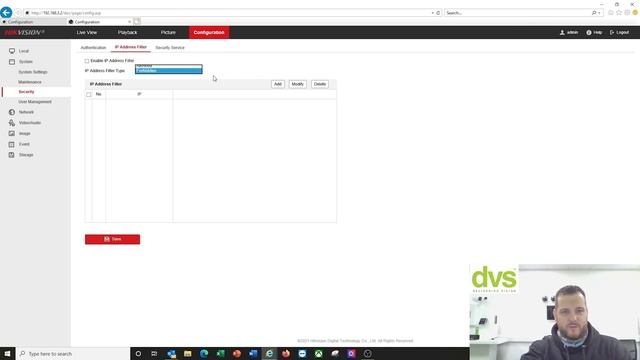Image resolution: width=640 pixels, height=360 pixels.
Task: Switch to the Picture tab
Action: coord(168,32)
